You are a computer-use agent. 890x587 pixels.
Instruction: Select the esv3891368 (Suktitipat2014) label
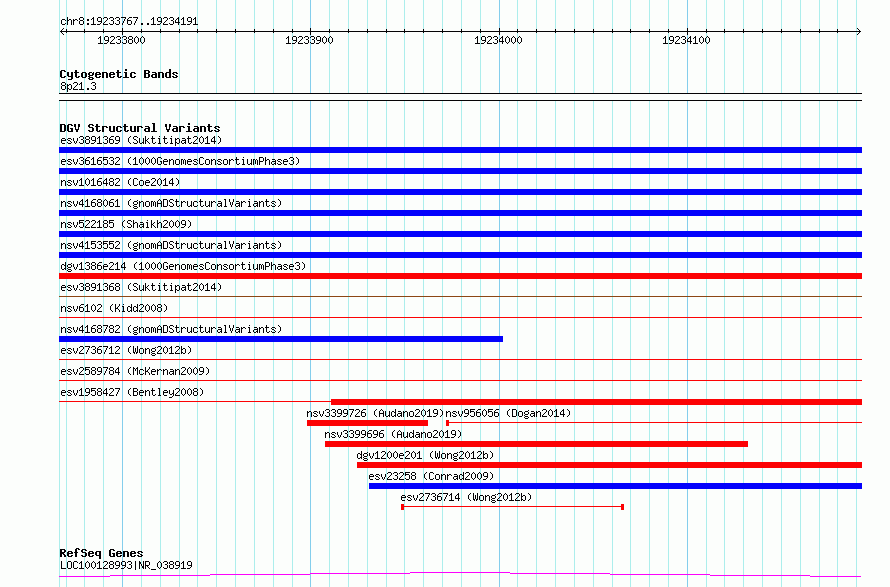click(141, 287)
